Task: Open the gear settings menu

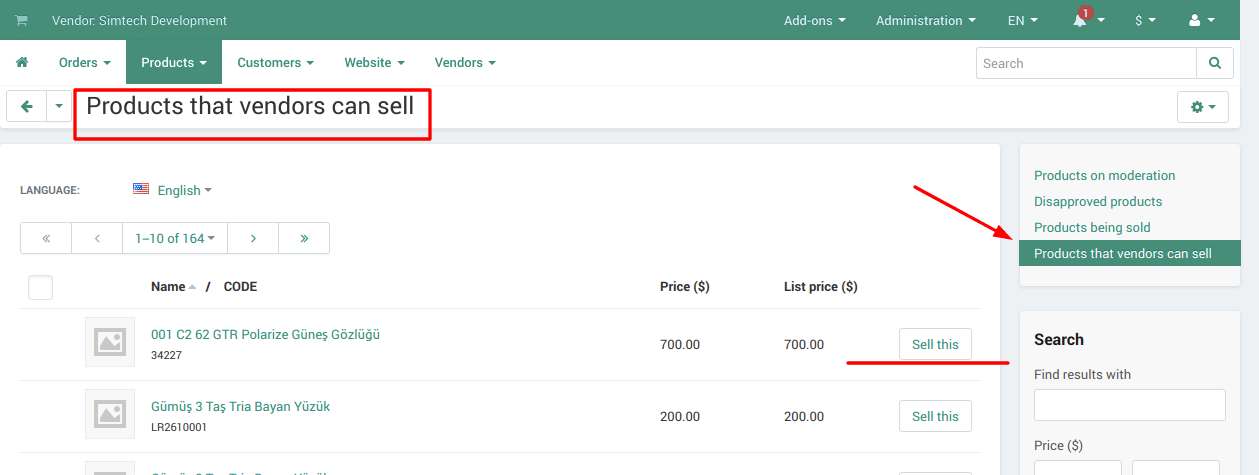Action: (x=1202, y=106)
